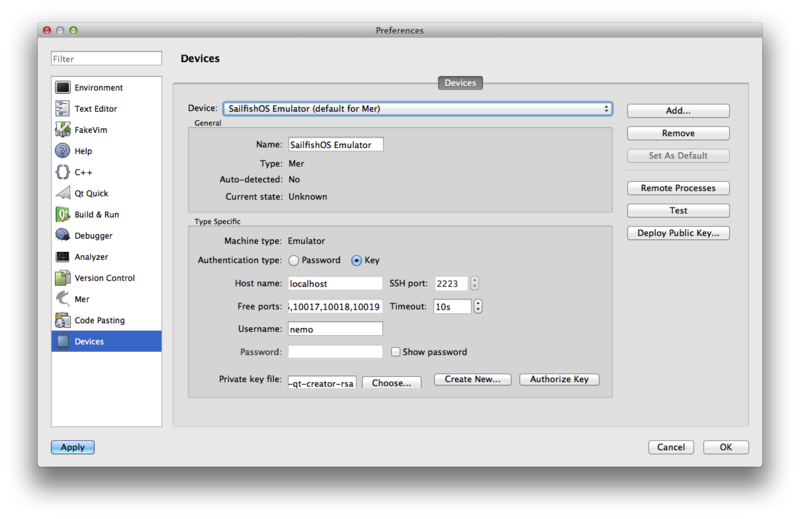
Task: Click the Analyzer icon
Action: (x=63, y=257)
